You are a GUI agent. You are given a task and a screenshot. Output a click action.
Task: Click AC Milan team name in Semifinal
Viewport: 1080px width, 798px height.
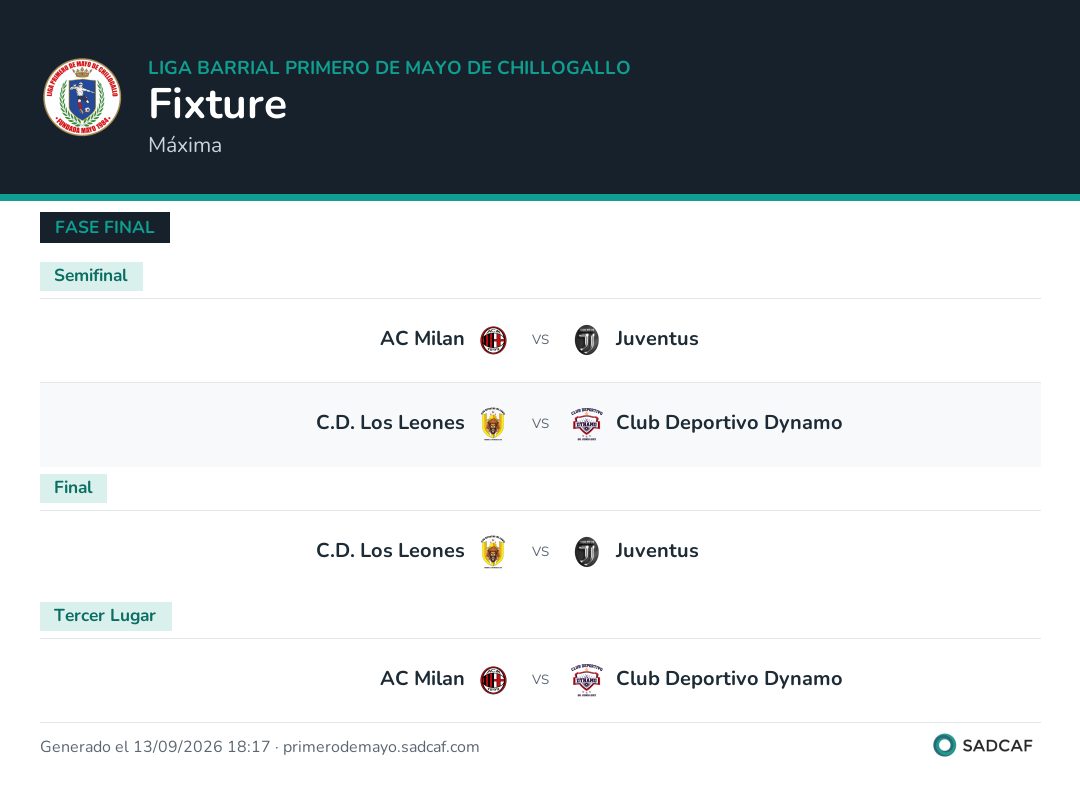click(x=422, y=339)
